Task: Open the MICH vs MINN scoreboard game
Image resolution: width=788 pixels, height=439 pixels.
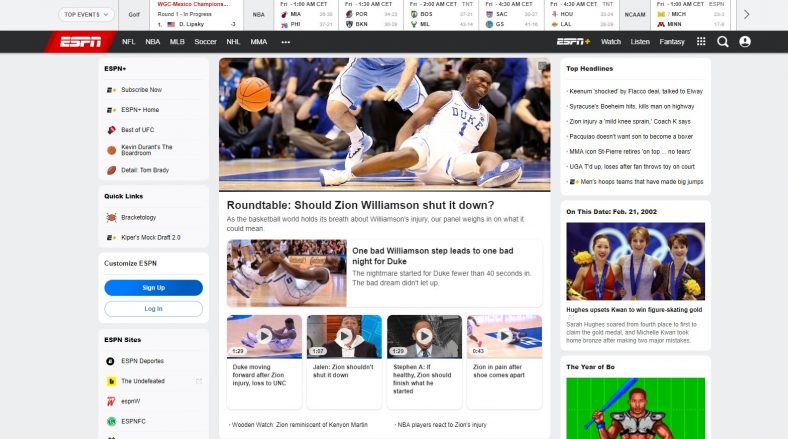Action: [691, 15]
